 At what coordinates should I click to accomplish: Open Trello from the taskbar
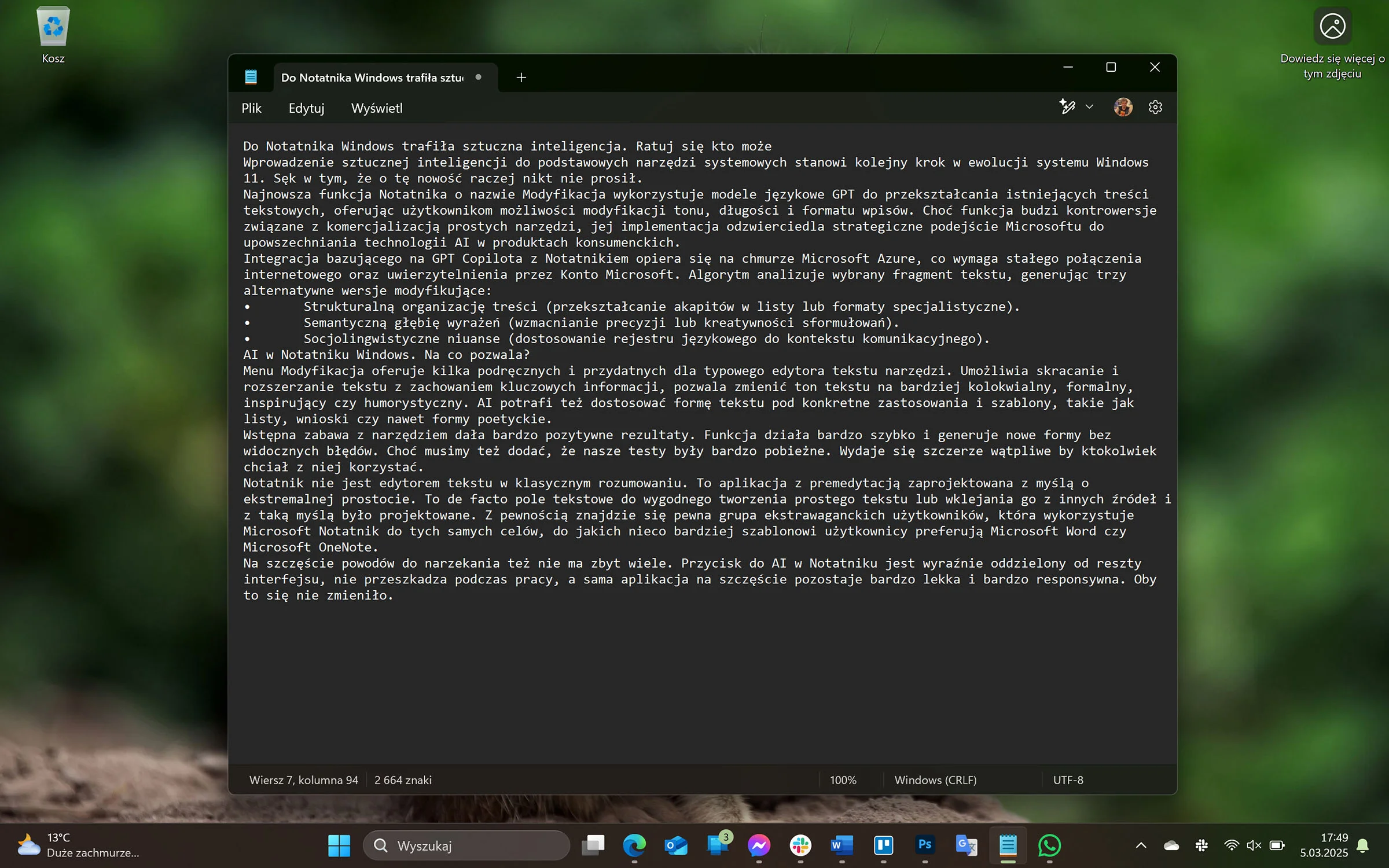pyautogui.click(x=883, y=845)
